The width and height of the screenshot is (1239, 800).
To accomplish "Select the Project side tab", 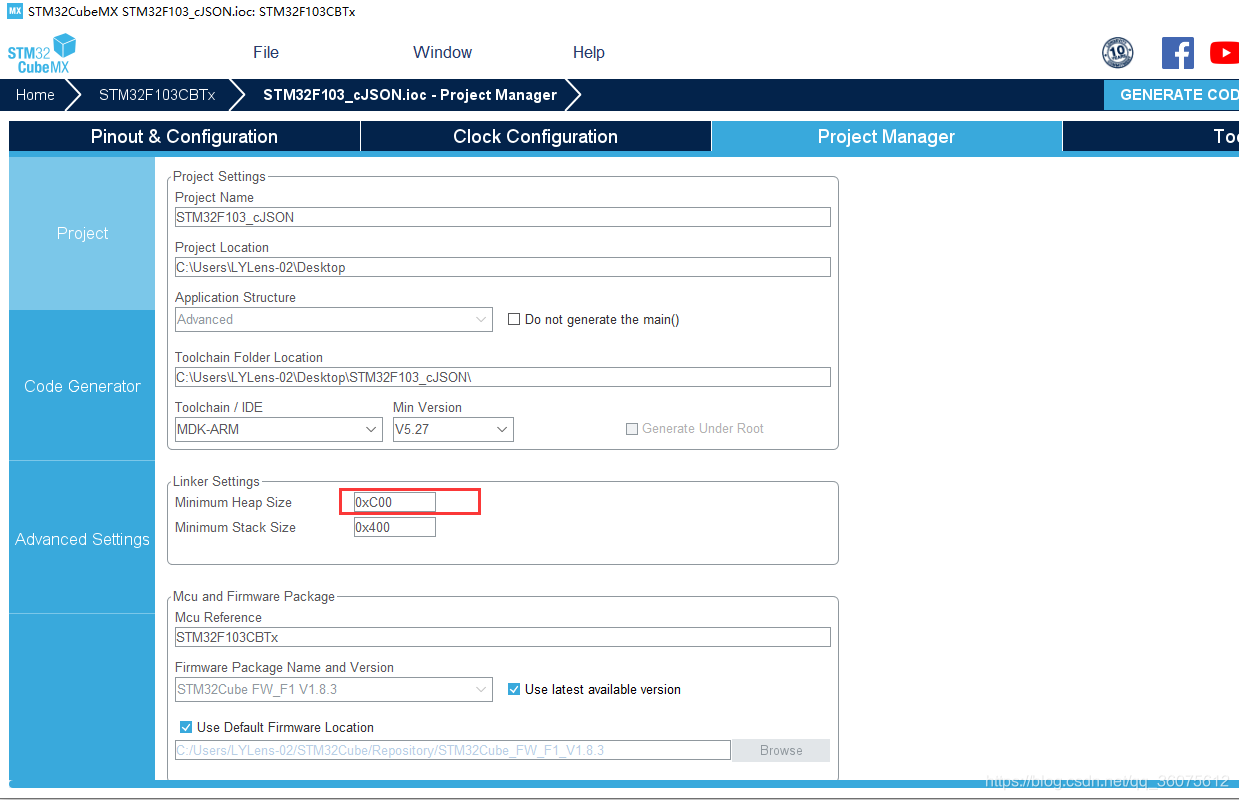I will [x=82, y=233].
